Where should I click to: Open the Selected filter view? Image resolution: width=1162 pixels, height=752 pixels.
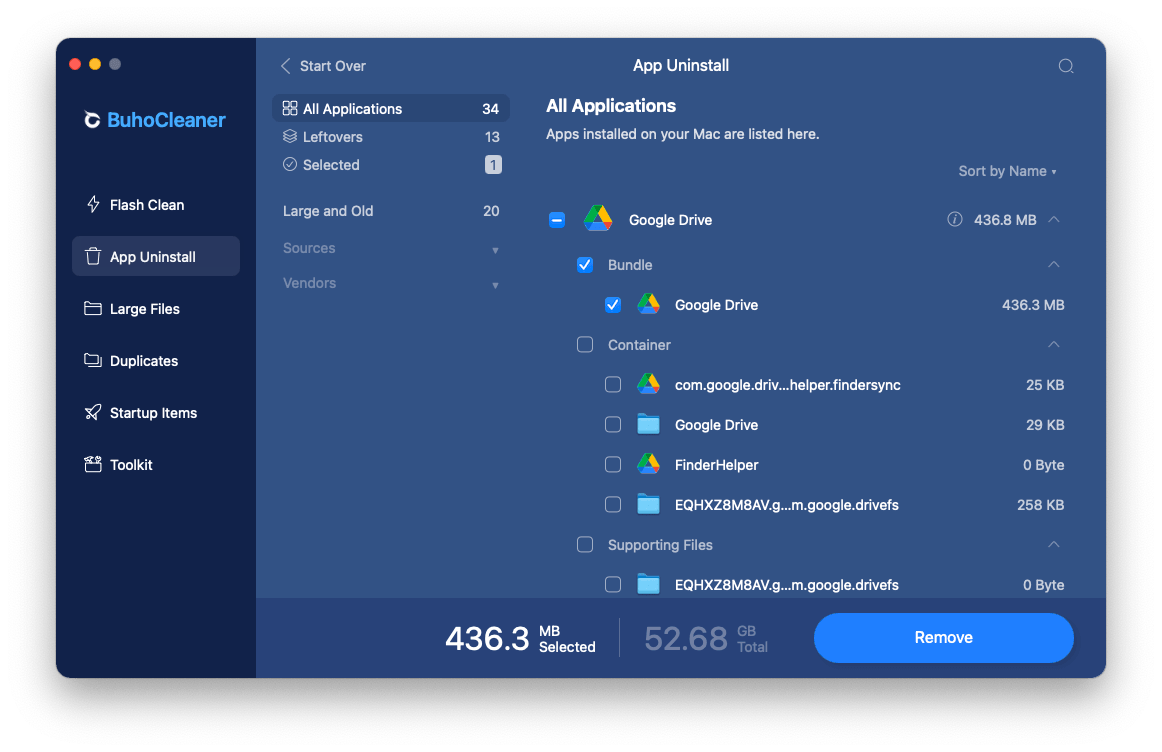(331, 164)
